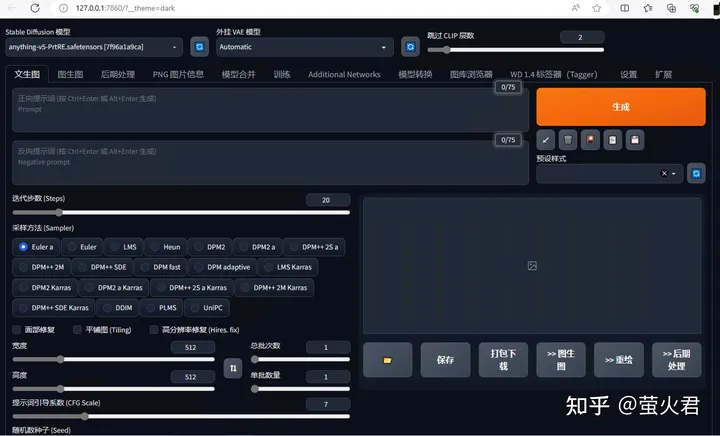Select the Euler a sampler

pos(36,247)
